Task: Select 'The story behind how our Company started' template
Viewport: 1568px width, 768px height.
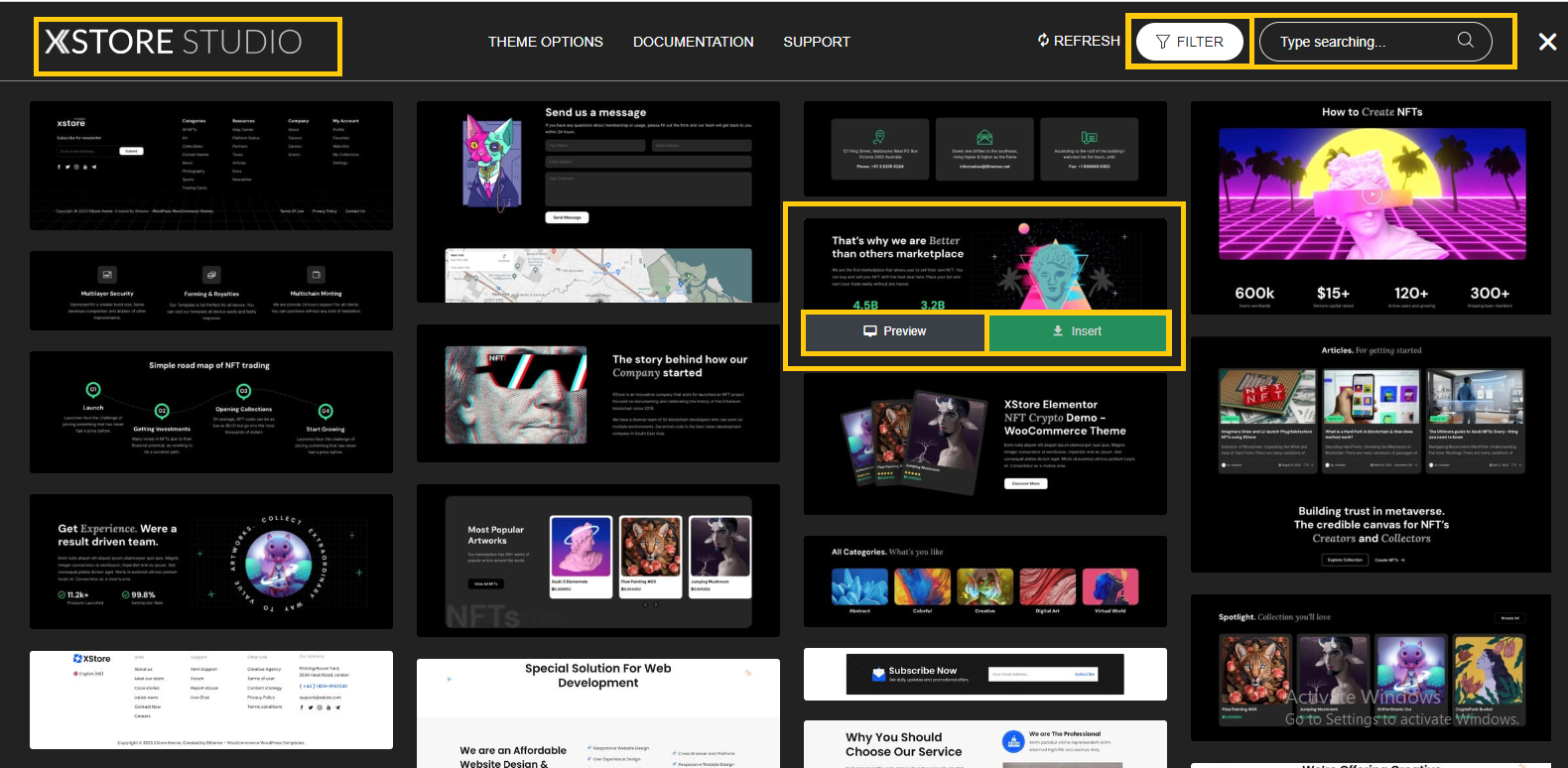Action: tap(598, 393)
